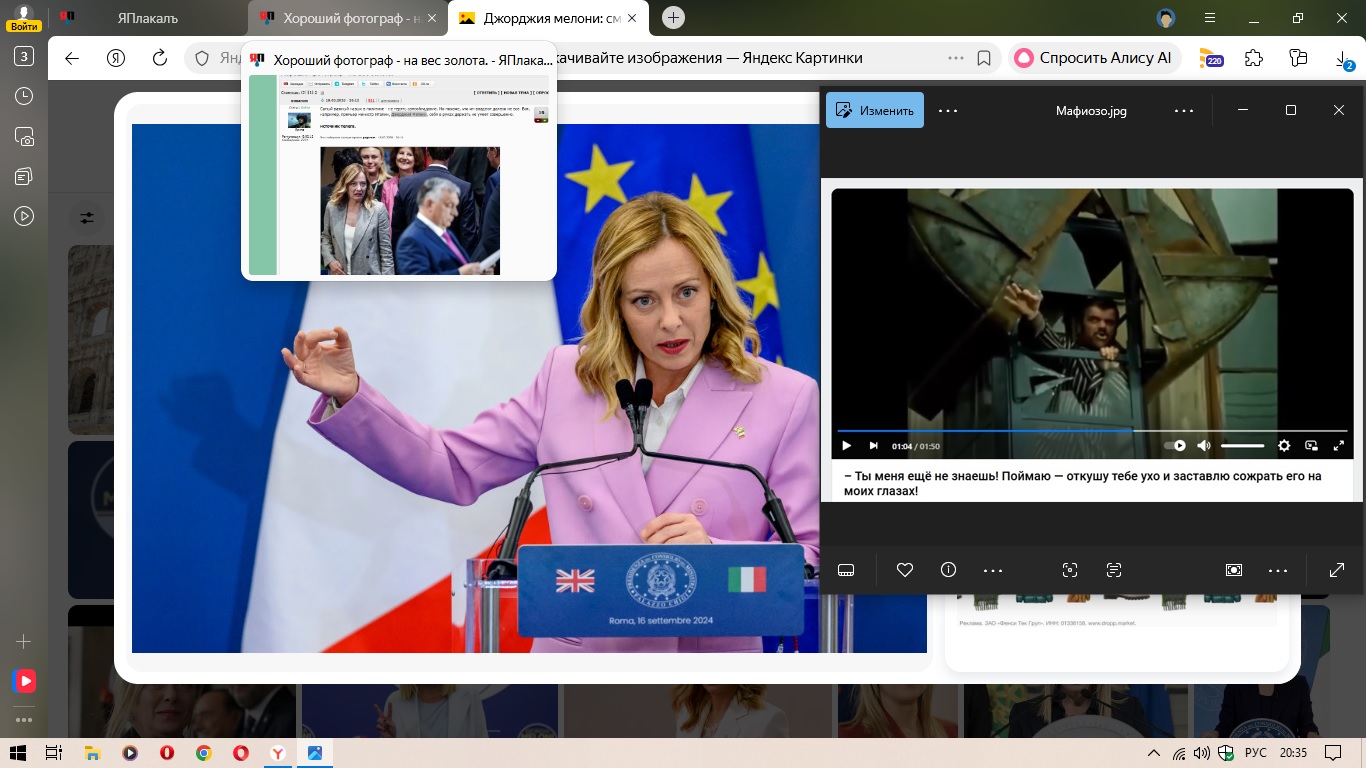Open the toolbar icon with the 220 badge
Image resolution: width=1366 pixels, height=768 pixels.
[1210, 58]
